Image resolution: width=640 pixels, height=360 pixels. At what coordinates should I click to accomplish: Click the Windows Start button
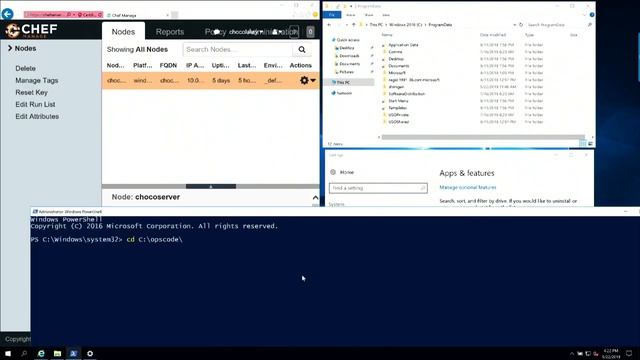(8, 353)
